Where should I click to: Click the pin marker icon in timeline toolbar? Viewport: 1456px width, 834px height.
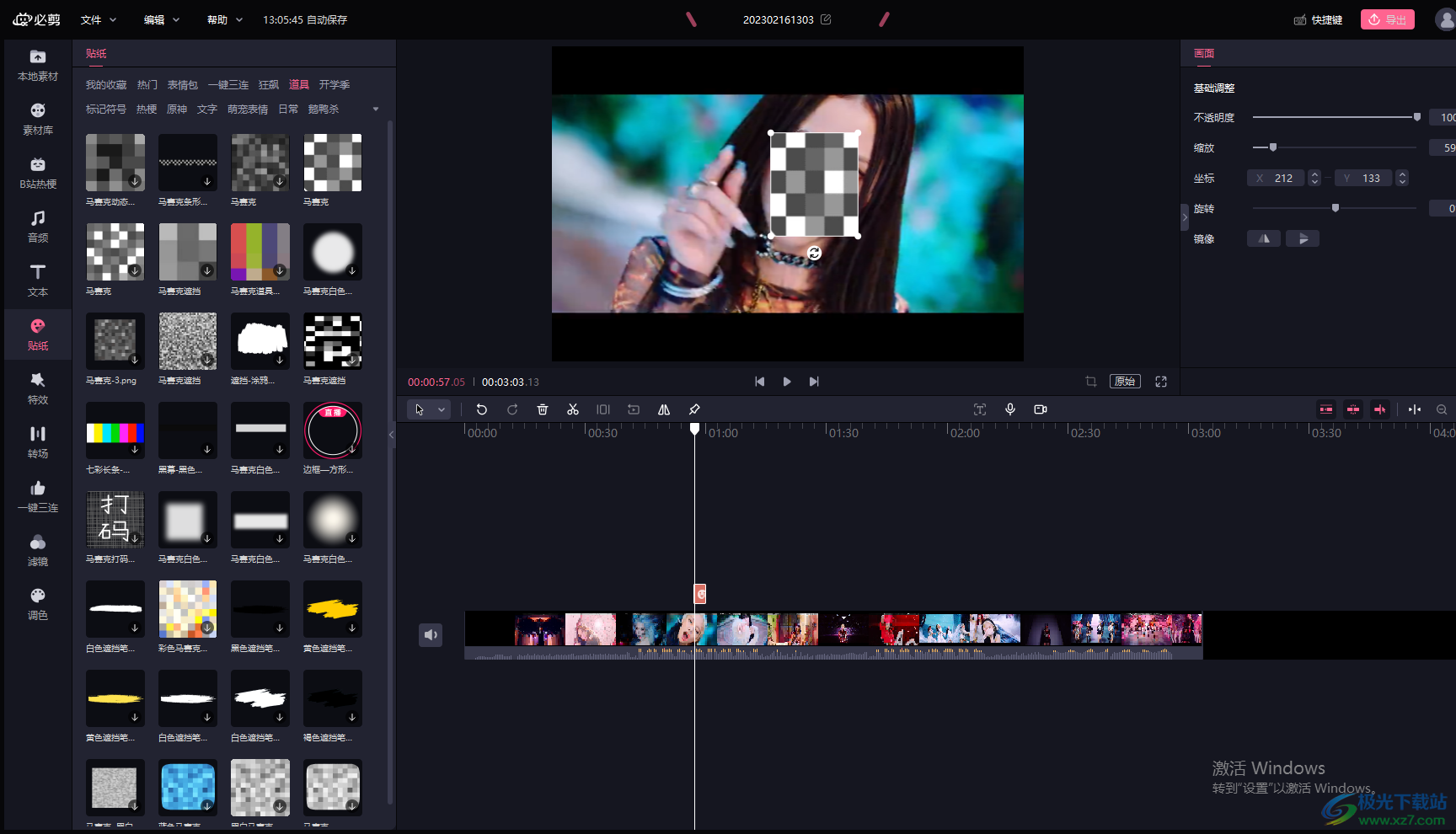(x=694, y=409)
